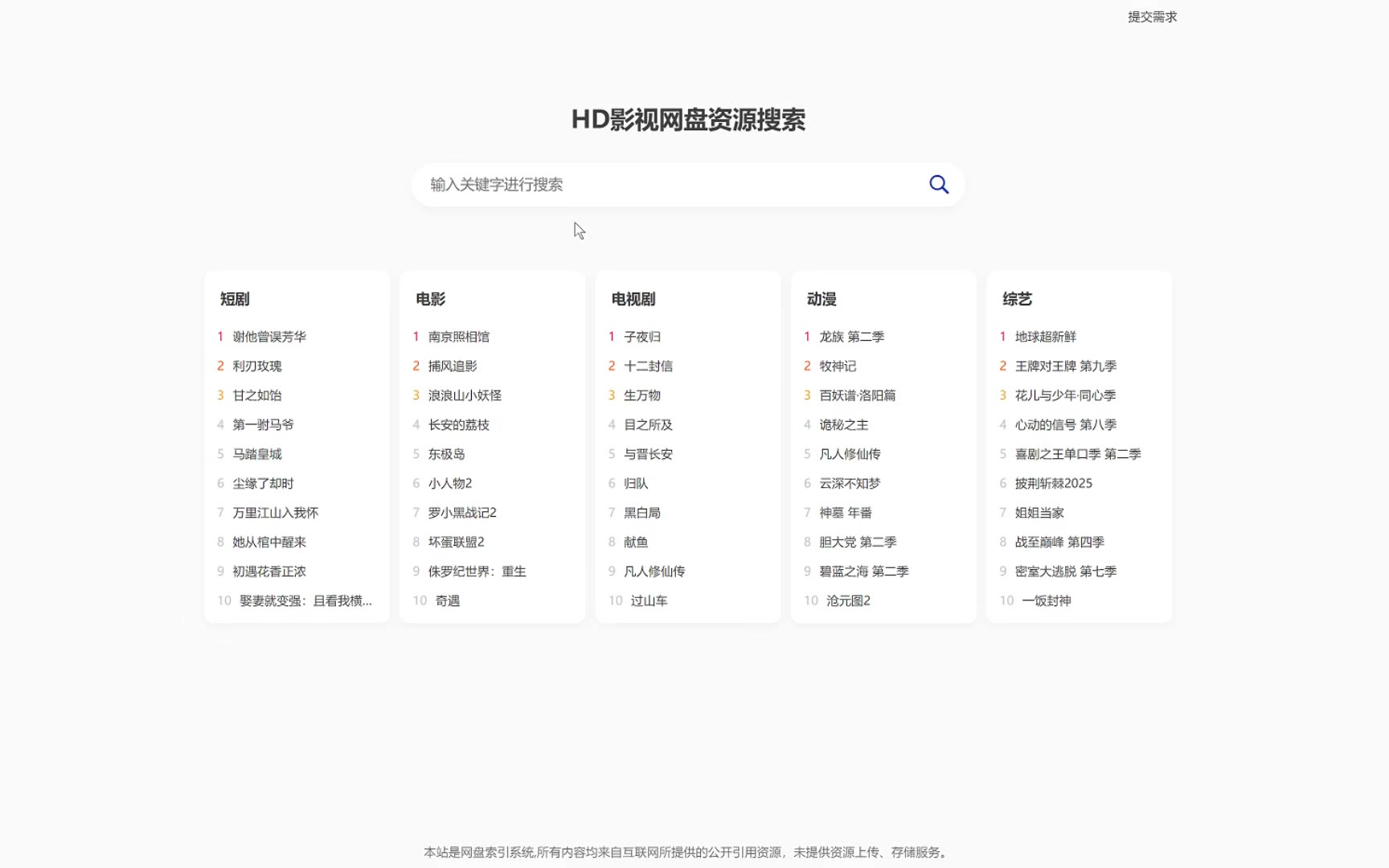The width and height of the screenshot is (1389, 868).
Task: Open movie 小人物2
Action: tap(450, 483)
